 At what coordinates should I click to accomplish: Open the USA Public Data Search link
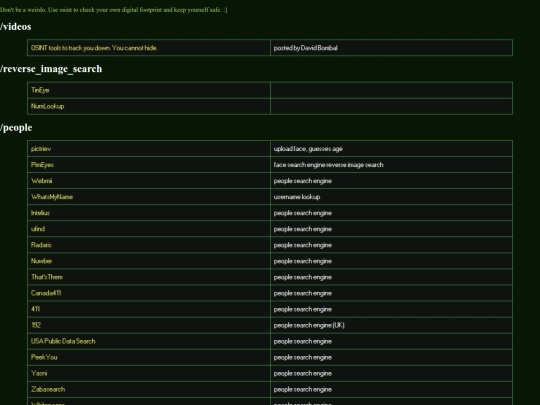click(x=63, y=341)
